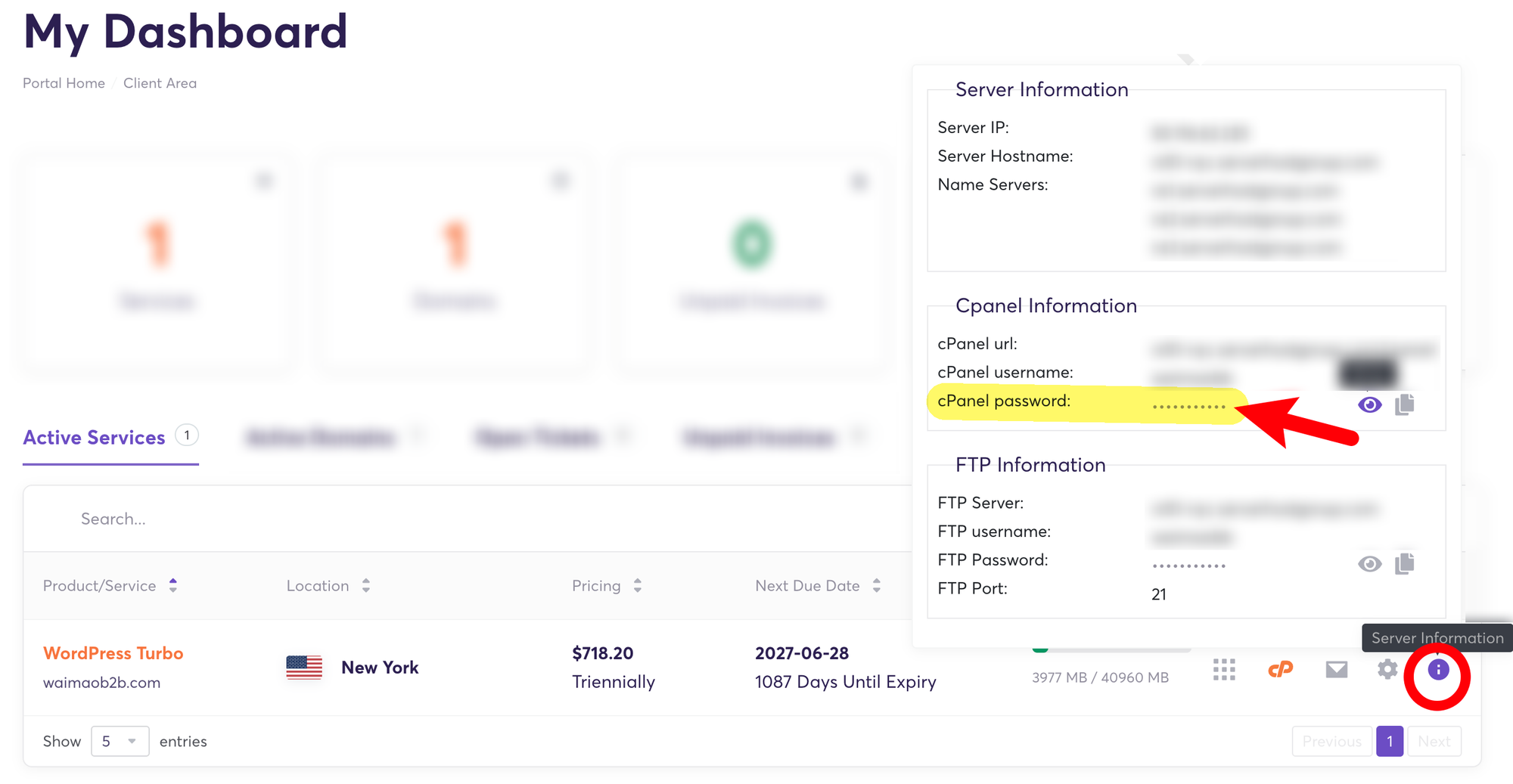Sort by Next Due Date column

pos(876,586)
